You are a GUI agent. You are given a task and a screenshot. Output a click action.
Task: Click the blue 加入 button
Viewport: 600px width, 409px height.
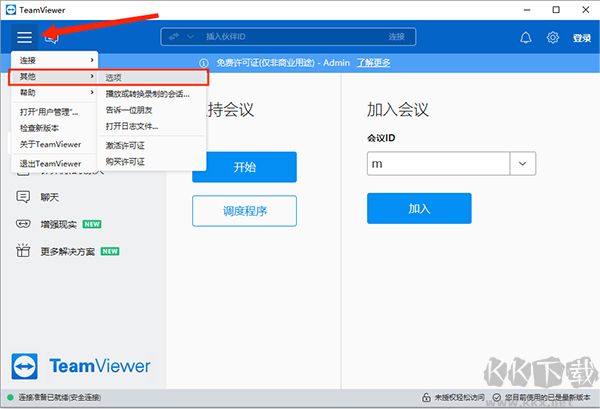pyautogui.click(x=419, y=209)
